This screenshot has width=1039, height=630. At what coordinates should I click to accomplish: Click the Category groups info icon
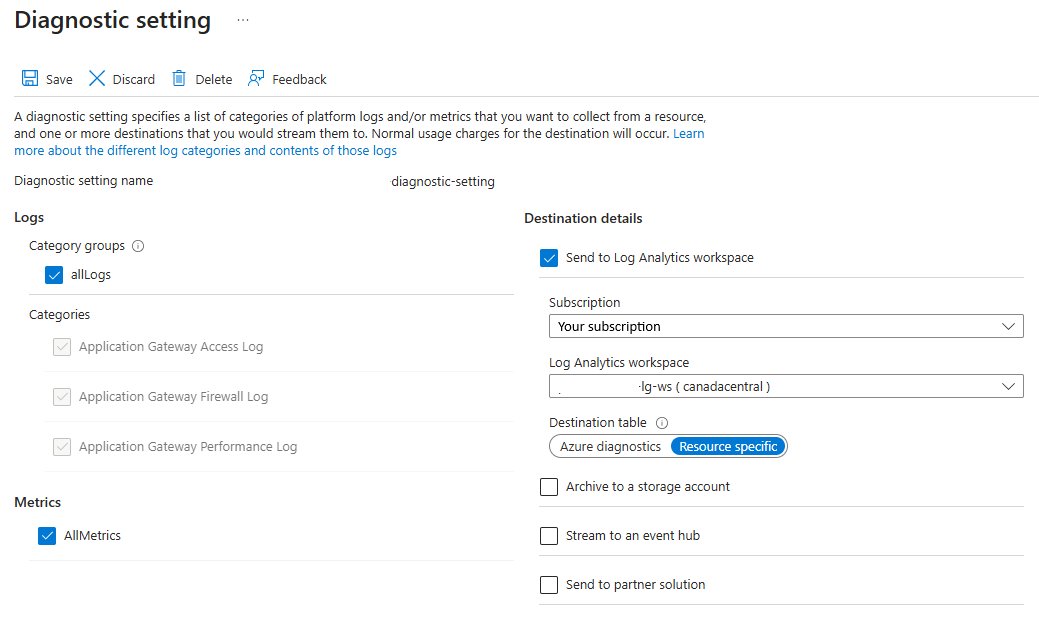pyautogui.click(x=139, y=246)
